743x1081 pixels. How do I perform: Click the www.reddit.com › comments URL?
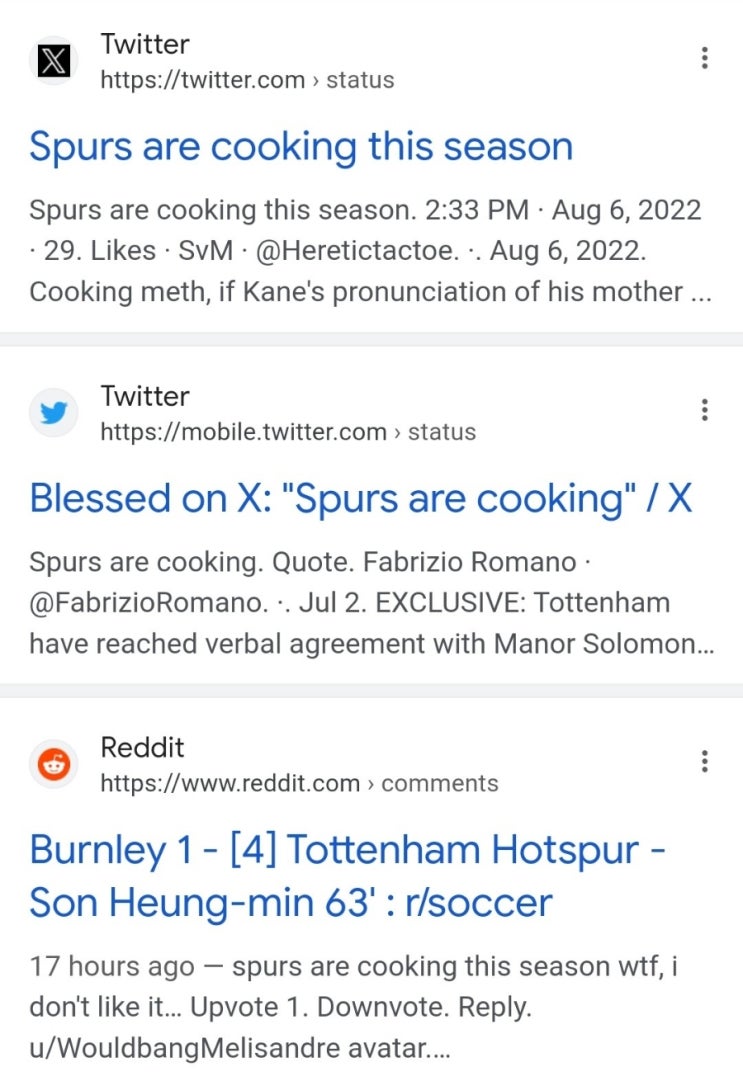coord(299,783)
